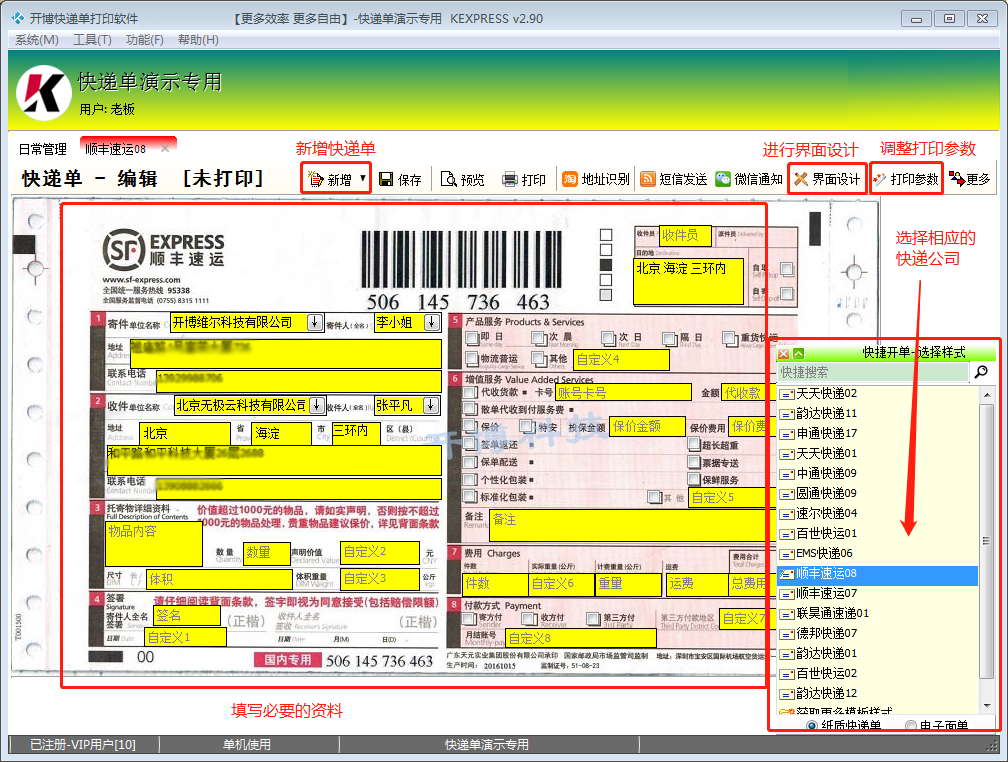Close the 顺丰速运08 tab with its X
1008x762 pixels.
(165, 149)
